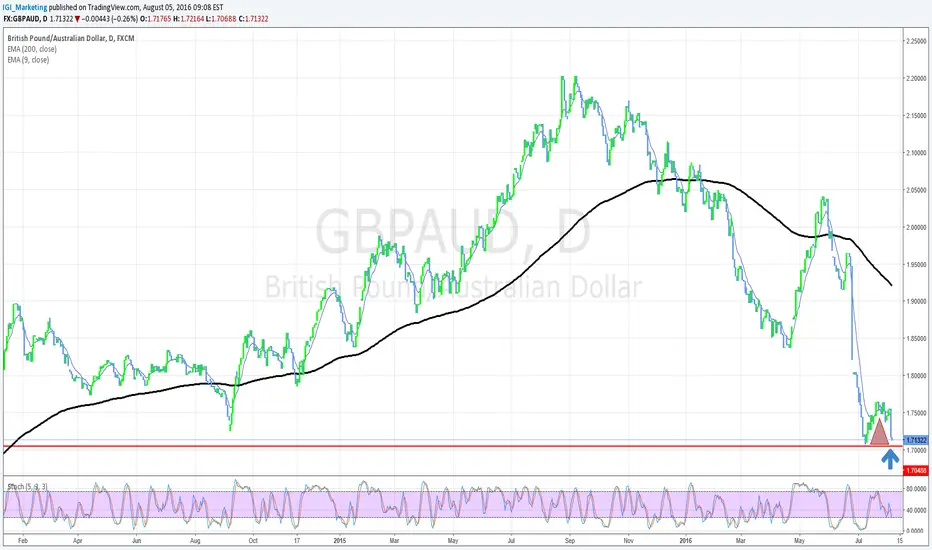Select the EMA (200, close) indicator label
The height and width of the screenshot is (550, 932).
click(x=32, y=49)
